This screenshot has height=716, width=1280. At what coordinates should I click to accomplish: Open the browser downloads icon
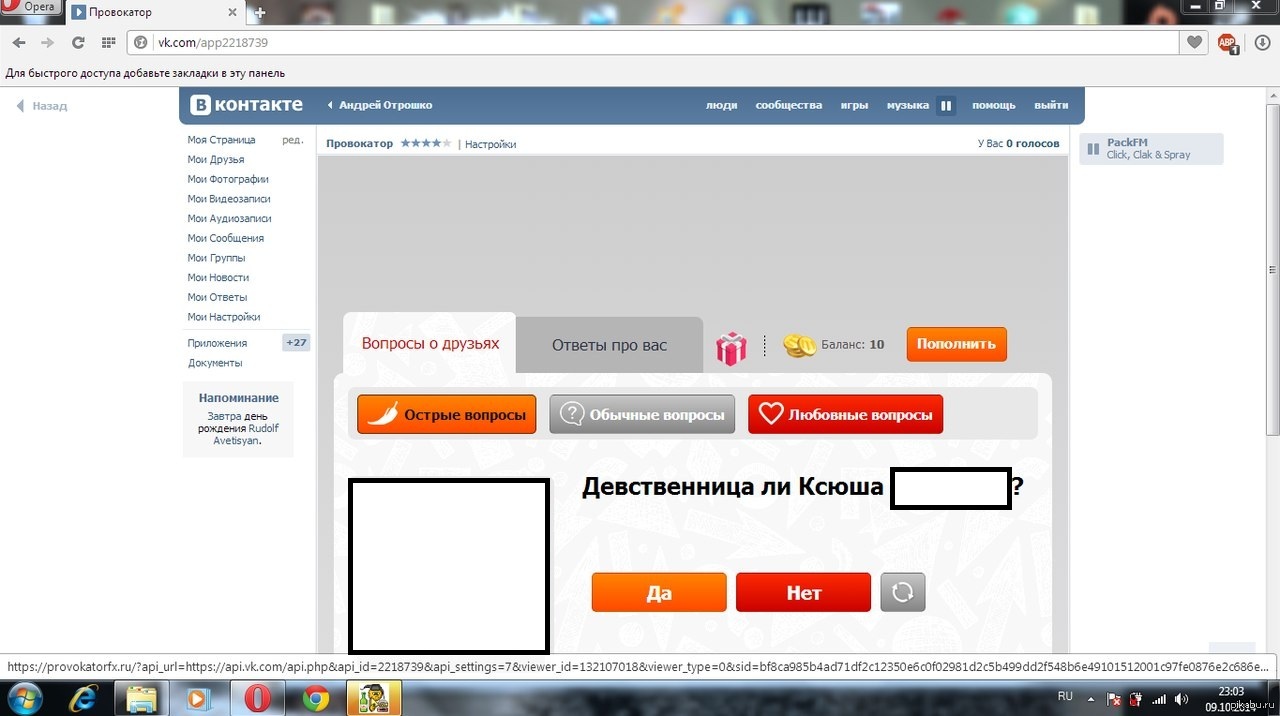[x=1262, y=43]
